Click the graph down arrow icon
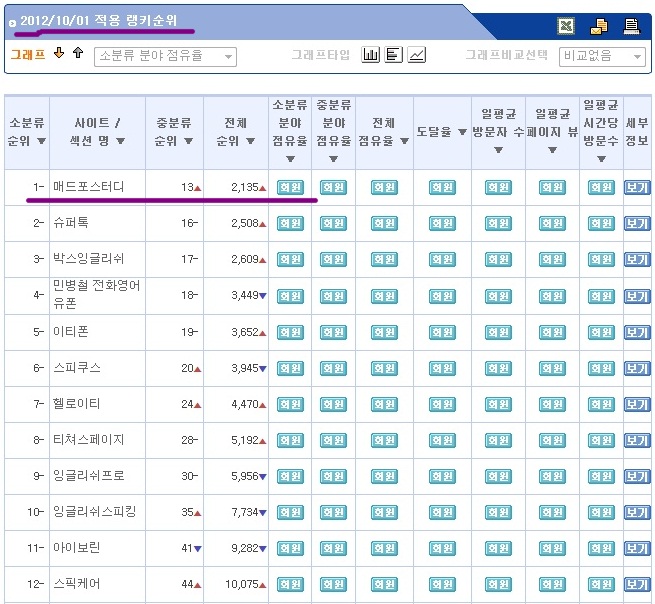This screenshot has width=655, height=604. (x=59, y=53)
